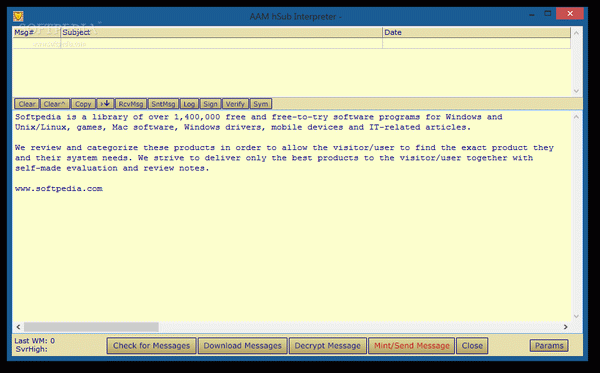The height and width of the screenshot is (373, 600).
Task: Click the Last WM: 0 status label
Action: [x=34, y=340]
